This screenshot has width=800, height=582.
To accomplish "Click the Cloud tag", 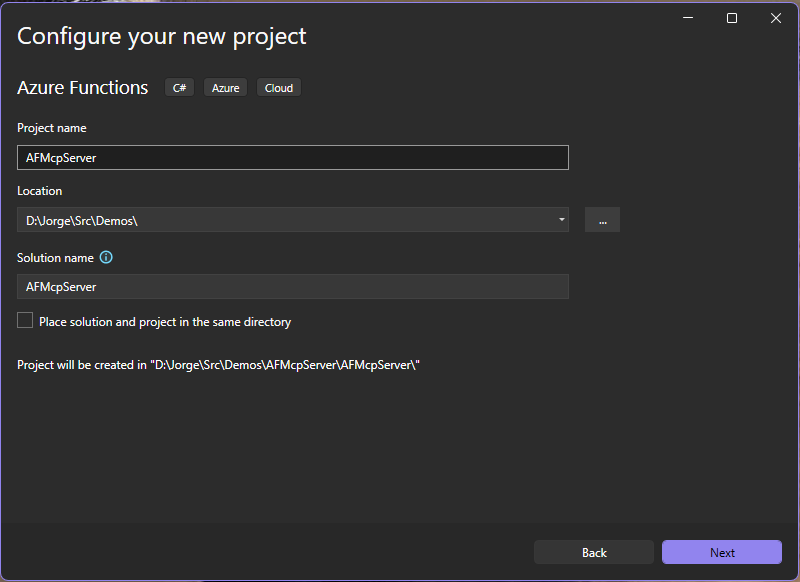I will tap(278, 87).
